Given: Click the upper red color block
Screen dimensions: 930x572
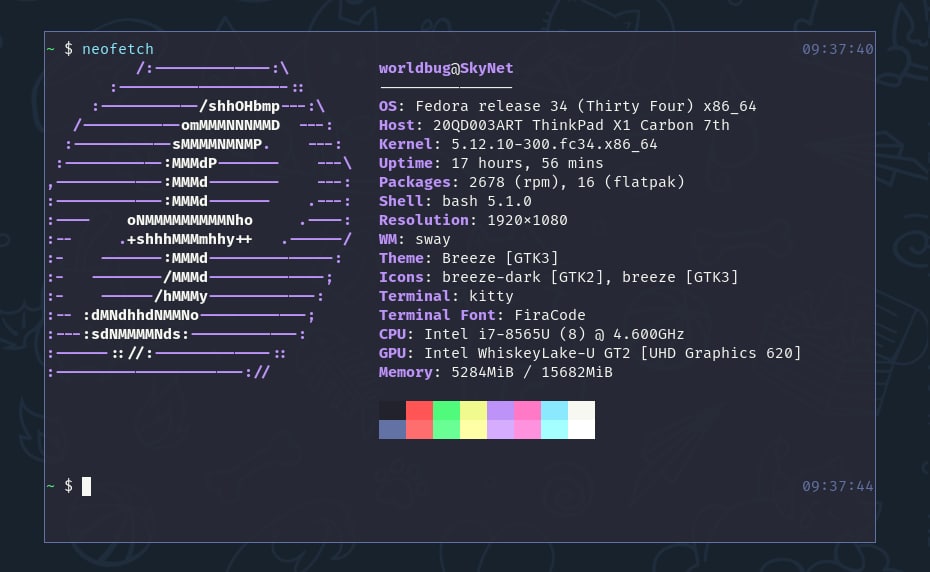Looking at the screenshot, I should [x=419, y=411].
